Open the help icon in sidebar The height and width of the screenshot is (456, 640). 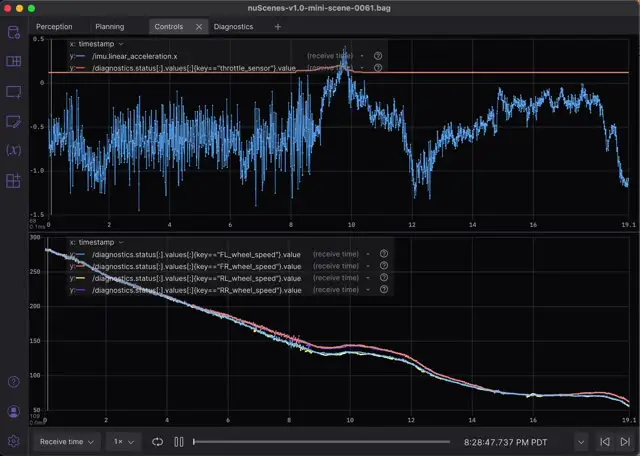click(13, 382)
